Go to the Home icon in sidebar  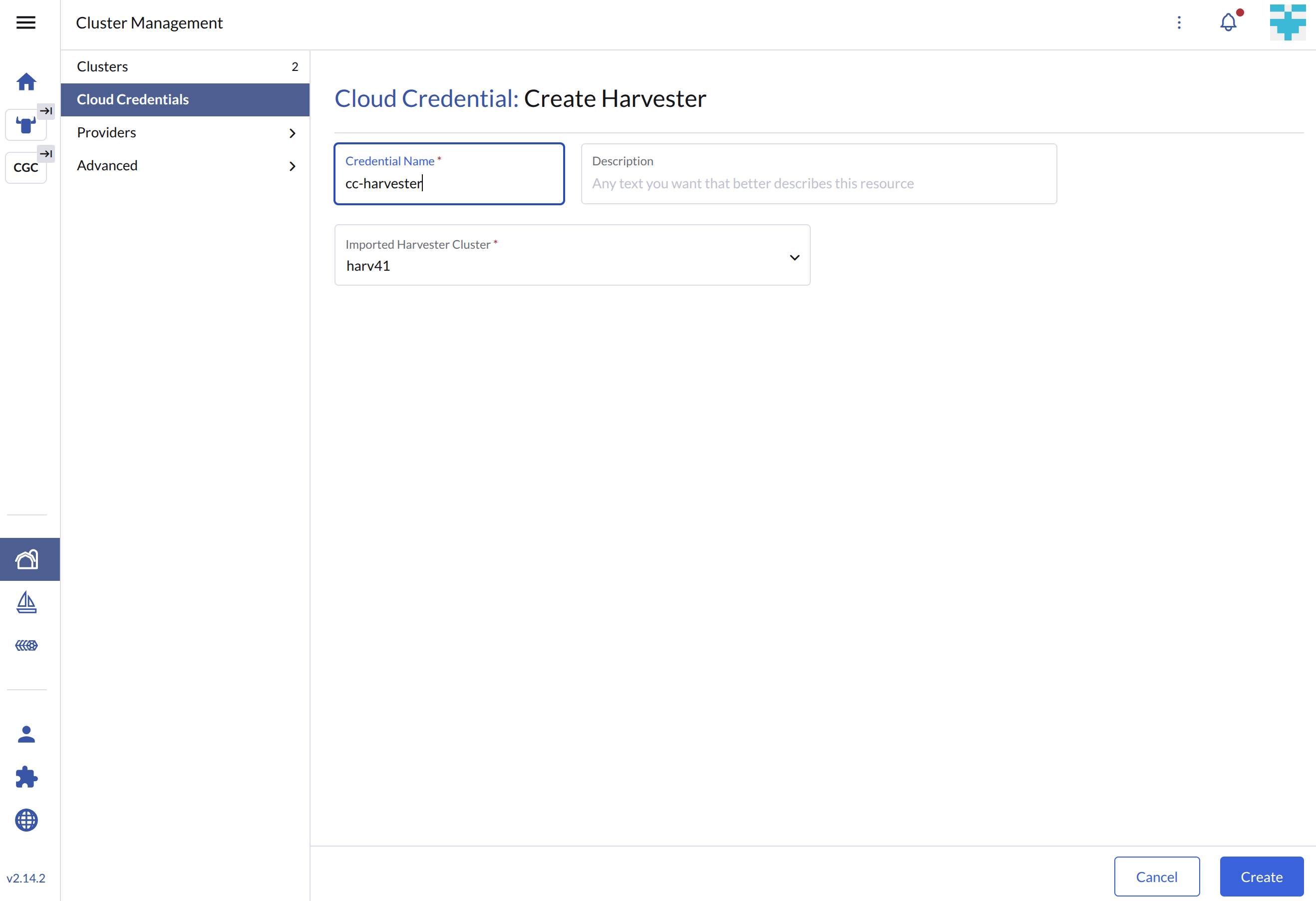(26, 82)
